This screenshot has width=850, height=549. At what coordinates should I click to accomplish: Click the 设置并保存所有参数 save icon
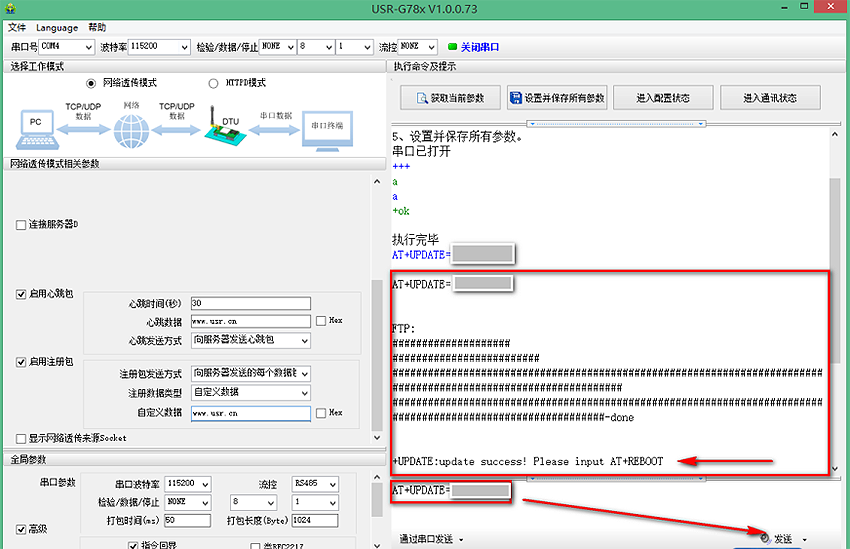(516, 98)
